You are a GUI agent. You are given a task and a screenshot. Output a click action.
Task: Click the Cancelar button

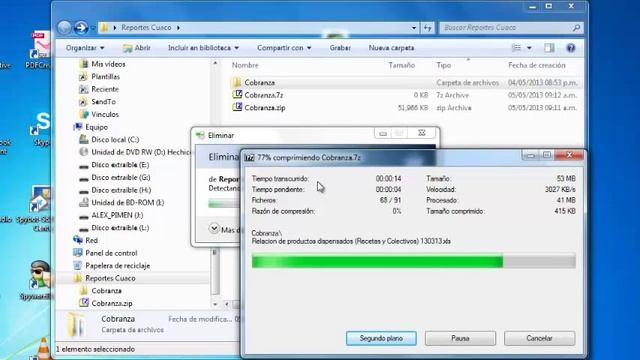coord(539,338)
